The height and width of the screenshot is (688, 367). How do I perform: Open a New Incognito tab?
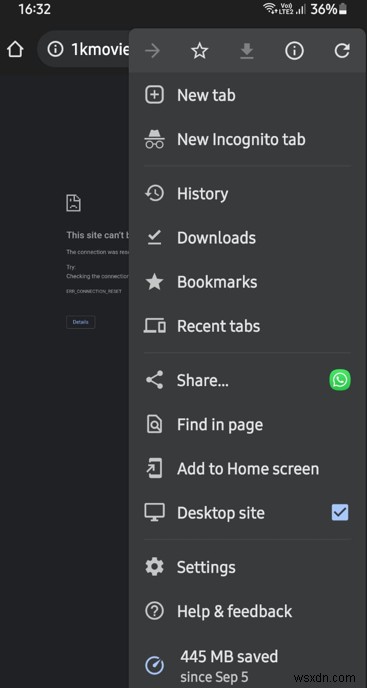247,140
